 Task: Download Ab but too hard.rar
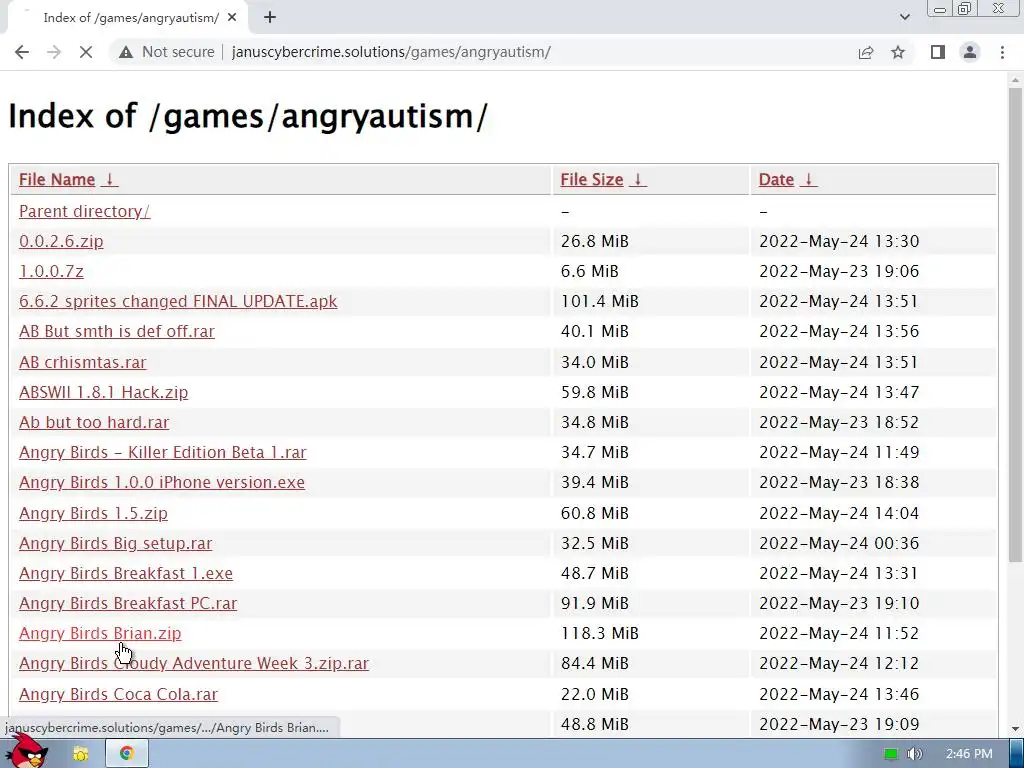(93, 422)
